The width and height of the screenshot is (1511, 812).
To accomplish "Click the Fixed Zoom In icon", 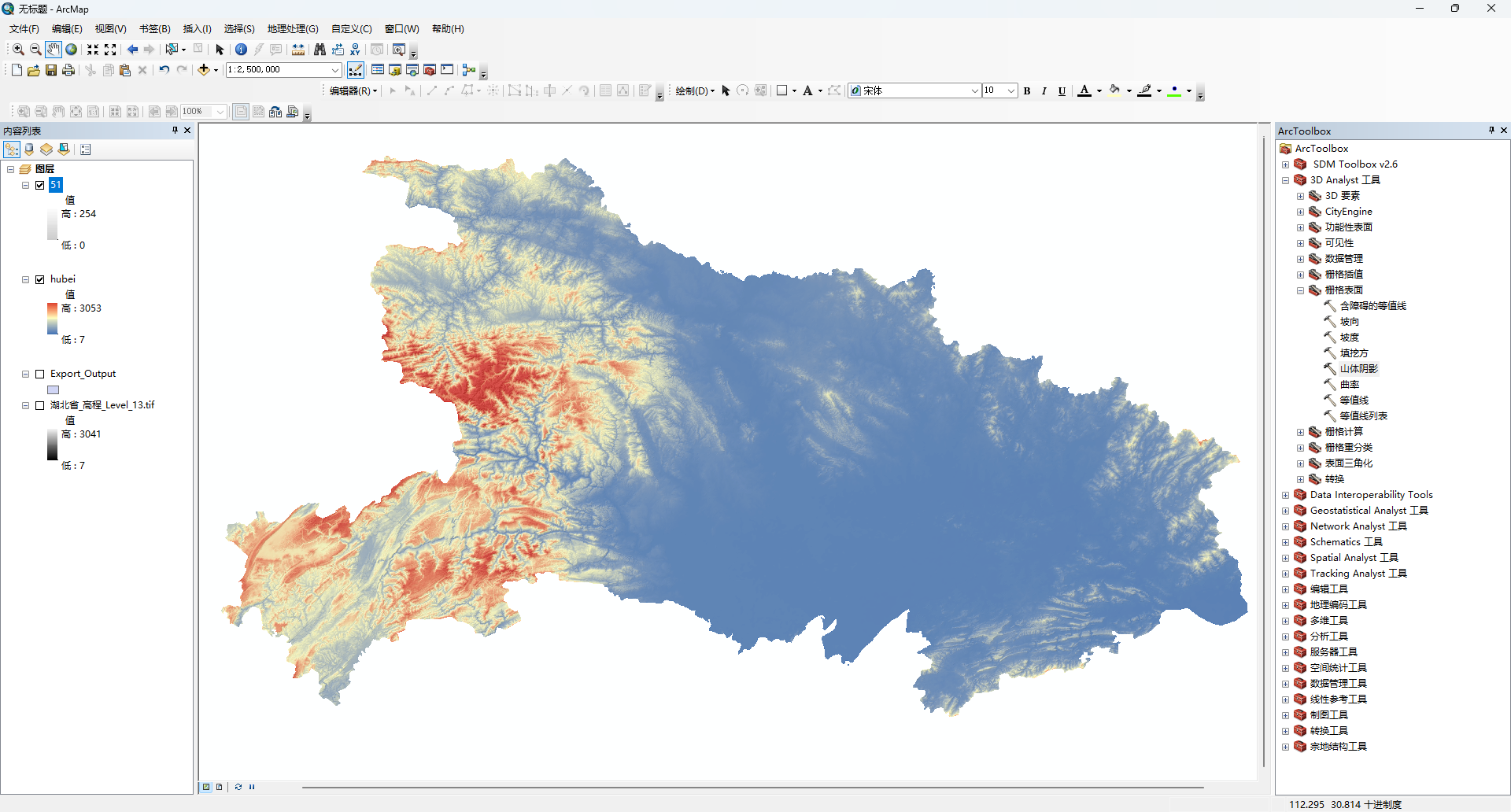I will [93, 50].
